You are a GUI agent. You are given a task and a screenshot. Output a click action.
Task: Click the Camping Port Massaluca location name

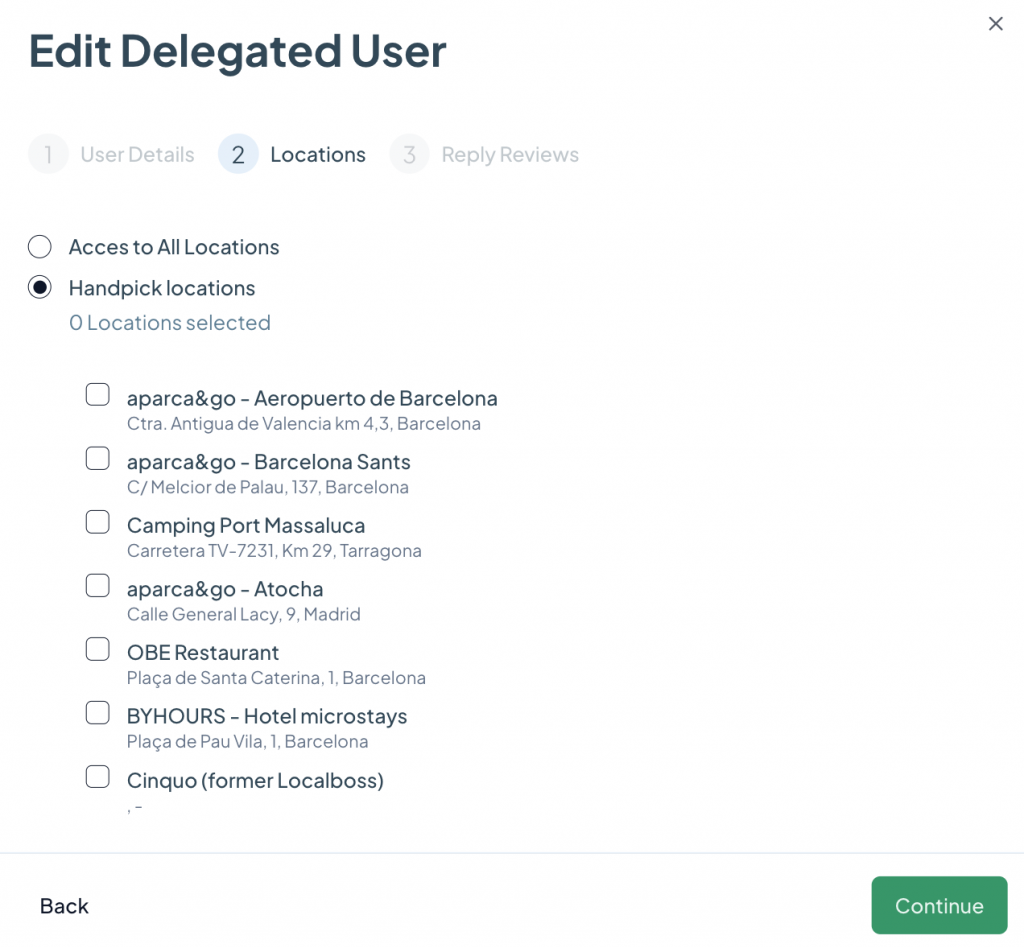245,526
